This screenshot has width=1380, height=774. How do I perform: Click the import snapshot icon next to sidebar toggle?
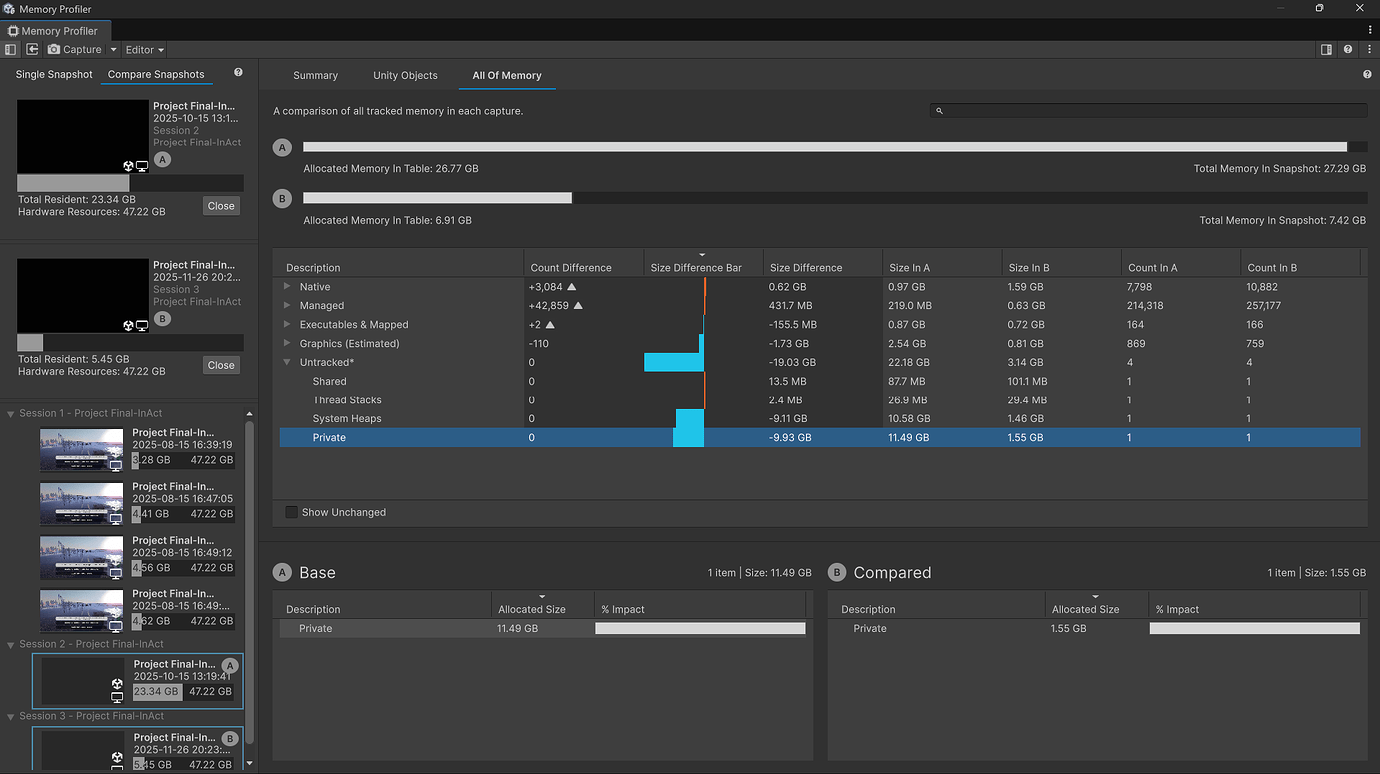pos(31,49)
